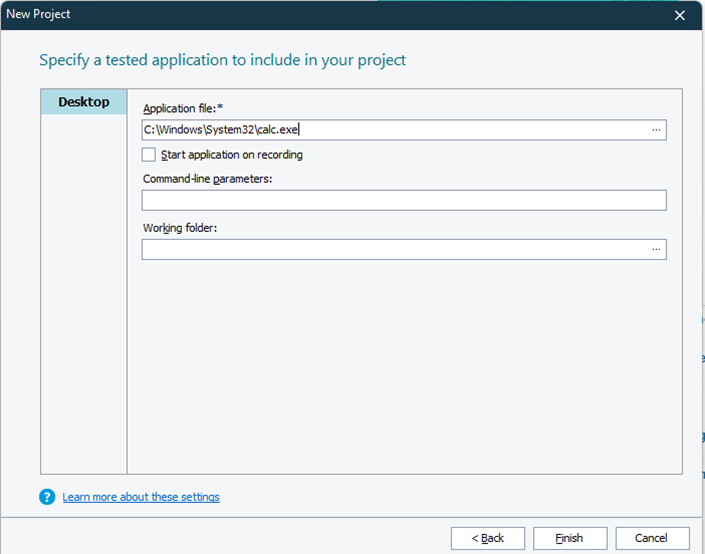This screenshot has height=554, width=705.
Task: Click the 'Working folder:' label
Action: [180, 228]
